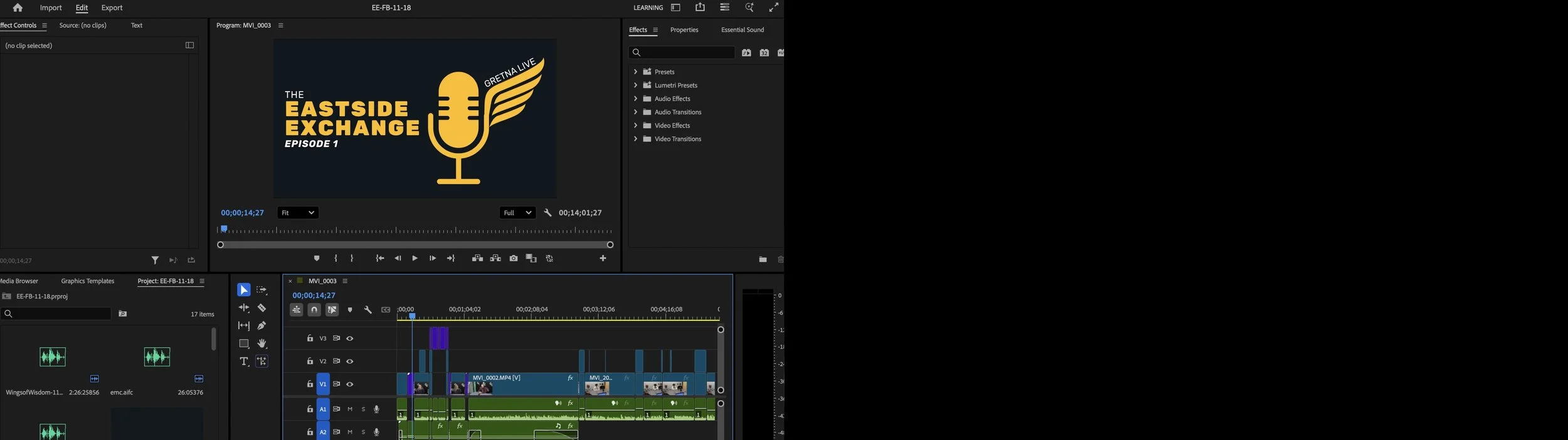Select the Type tool
The width and height of the screenshot is (1568, 440).
tap(244, 362)
